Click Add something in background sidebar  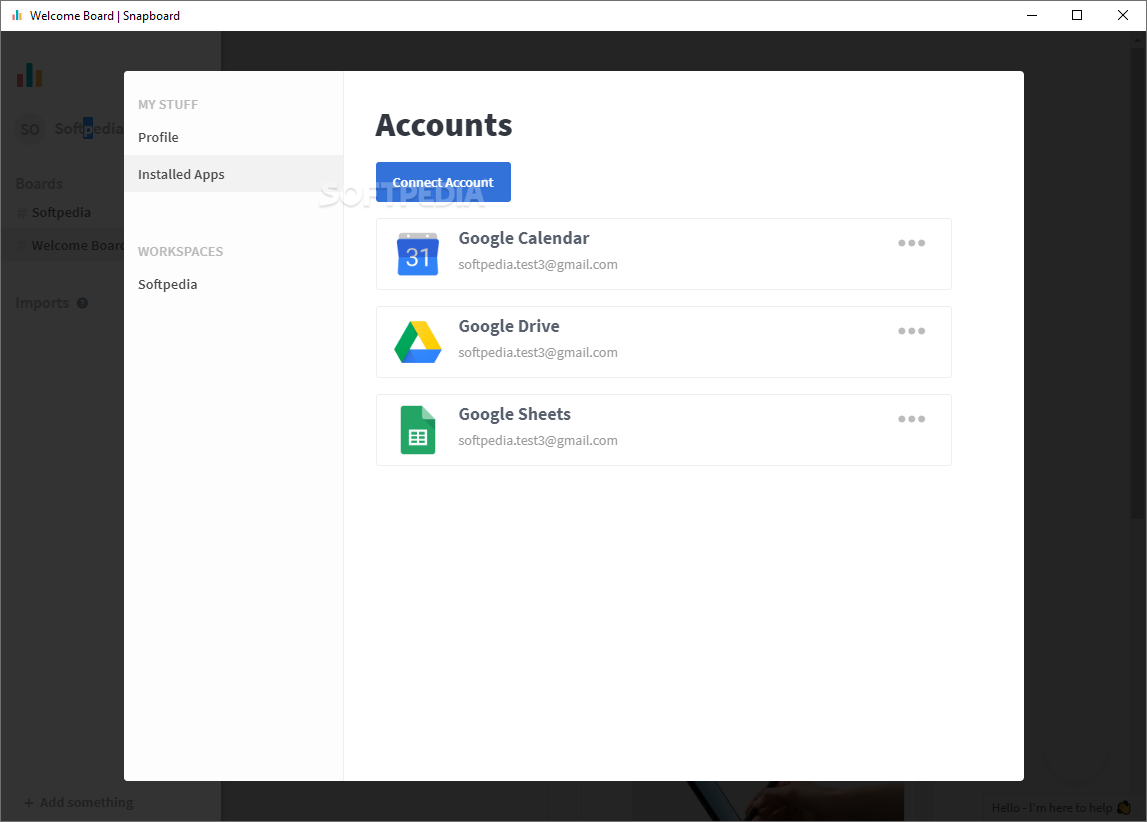(x=79, y=802)
